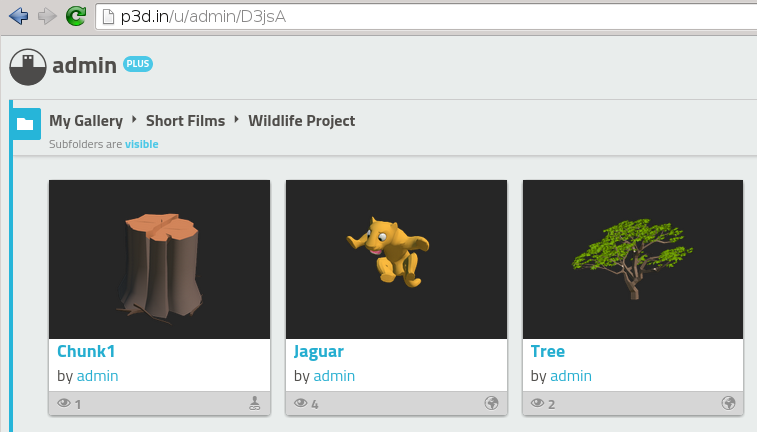Go back with the browser back arrow
Screen dimensions: 757x432
(19, 16)
